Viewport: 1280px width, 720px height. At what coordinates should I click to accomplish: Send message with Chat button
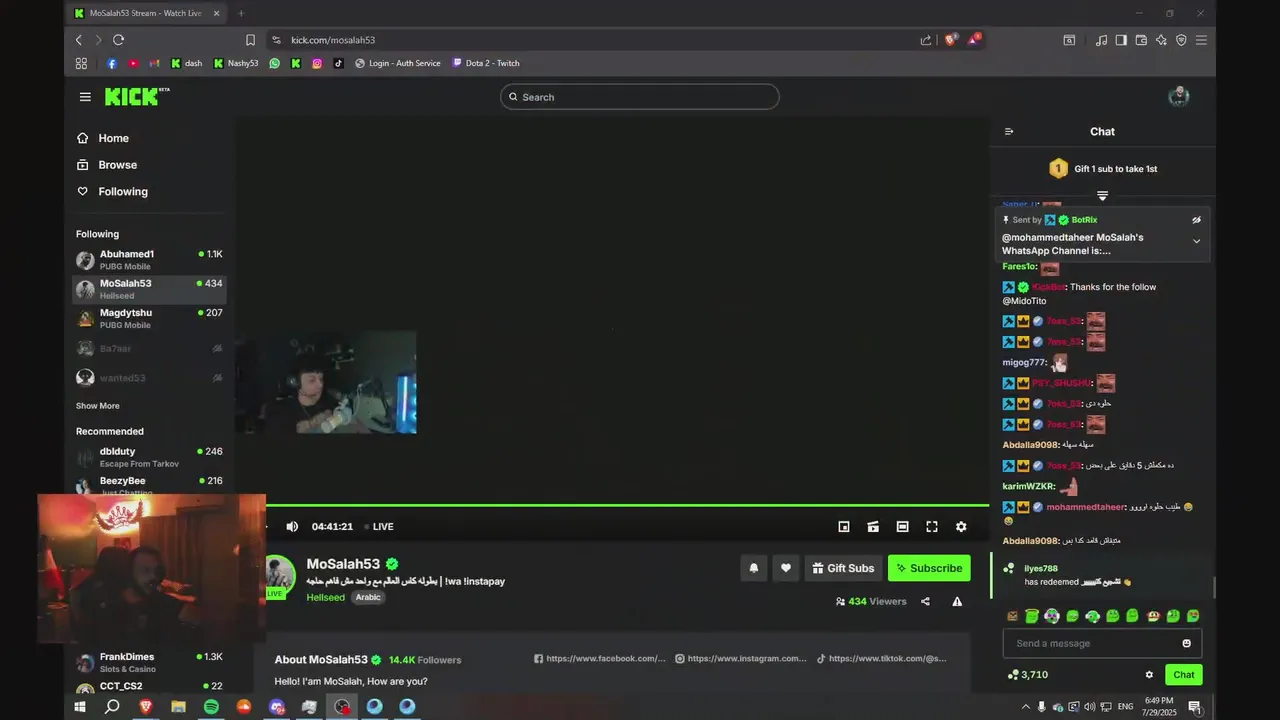coord(1184,675)
